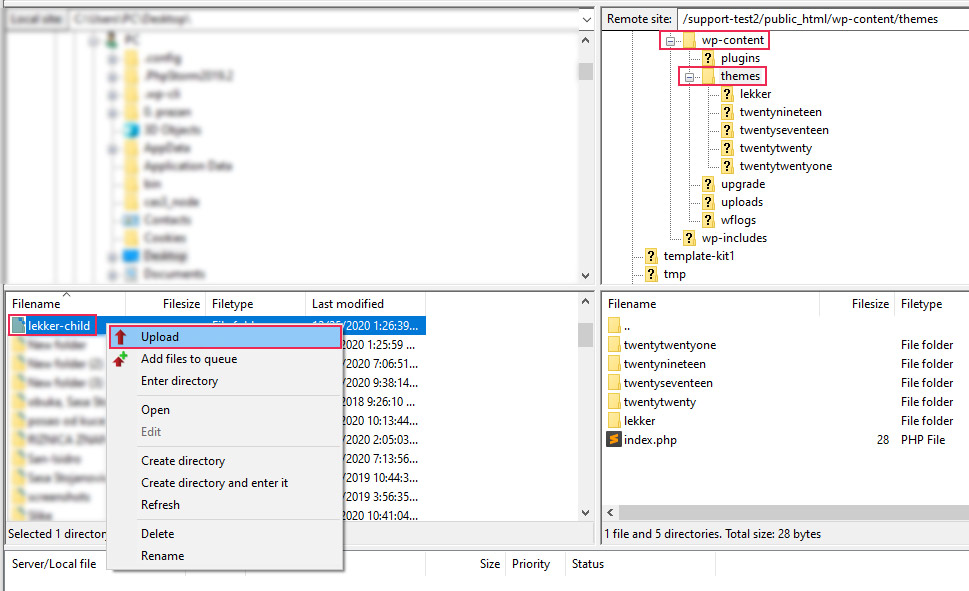Select twentytwentyone in the remote tree

point(785,166)
